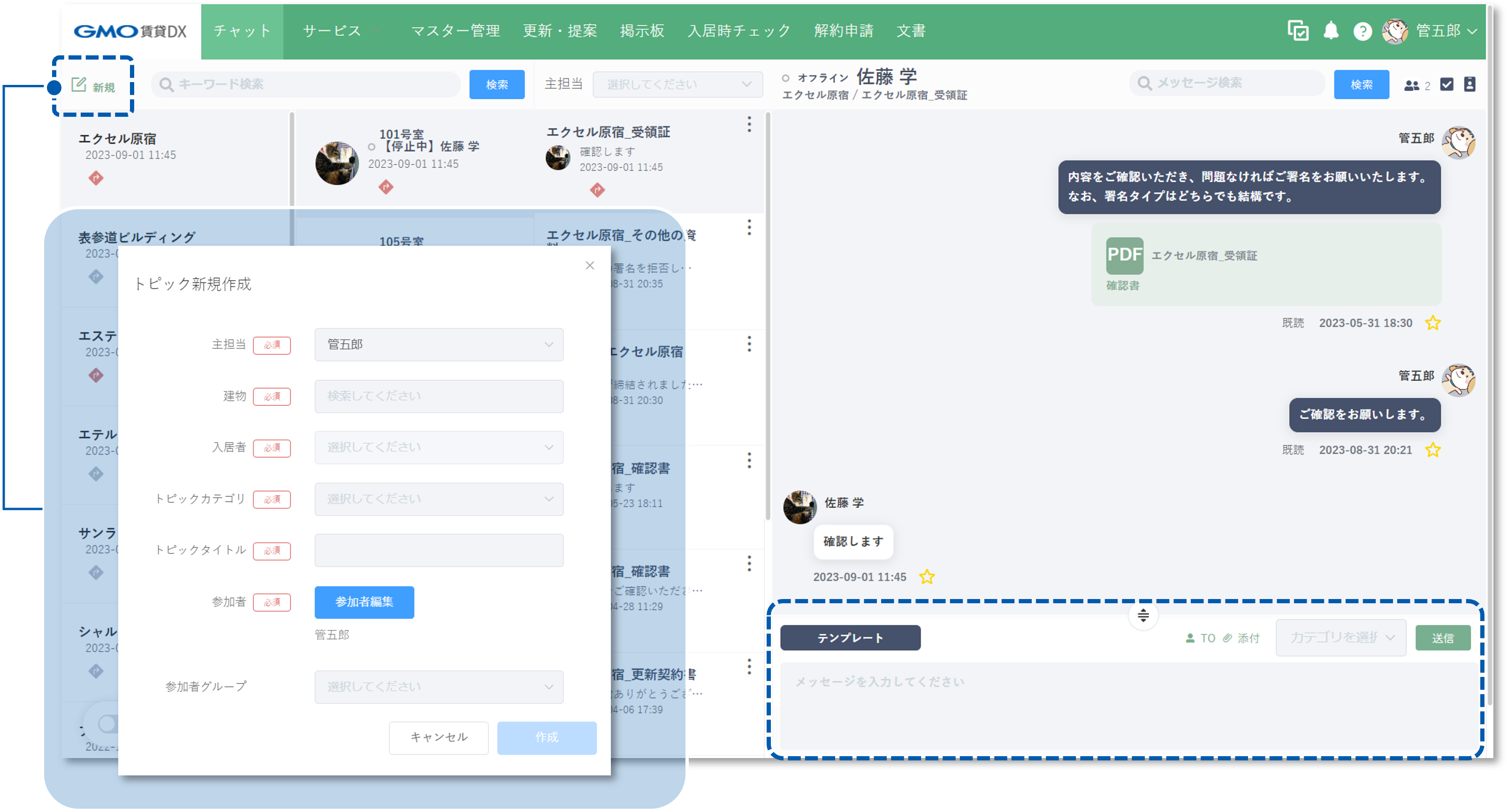Open help using the question mark icon

click(1362, 31)
